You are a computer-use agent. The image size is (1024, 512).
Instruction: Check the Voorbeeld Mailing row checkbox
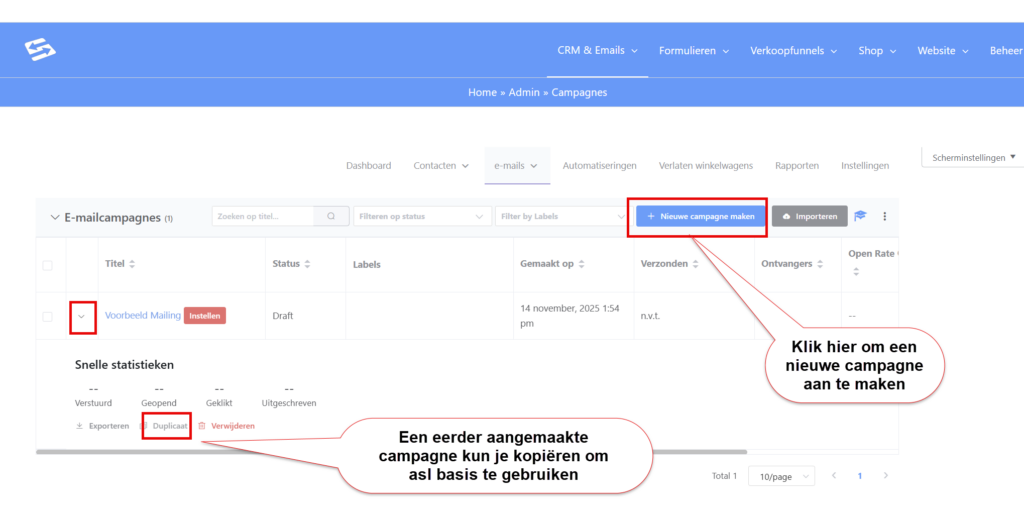pos(47,316)
